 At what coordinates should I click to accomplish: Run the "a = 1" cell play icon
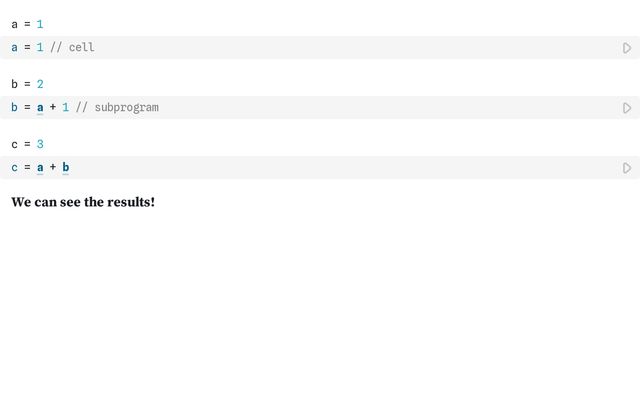pos(627,48)
